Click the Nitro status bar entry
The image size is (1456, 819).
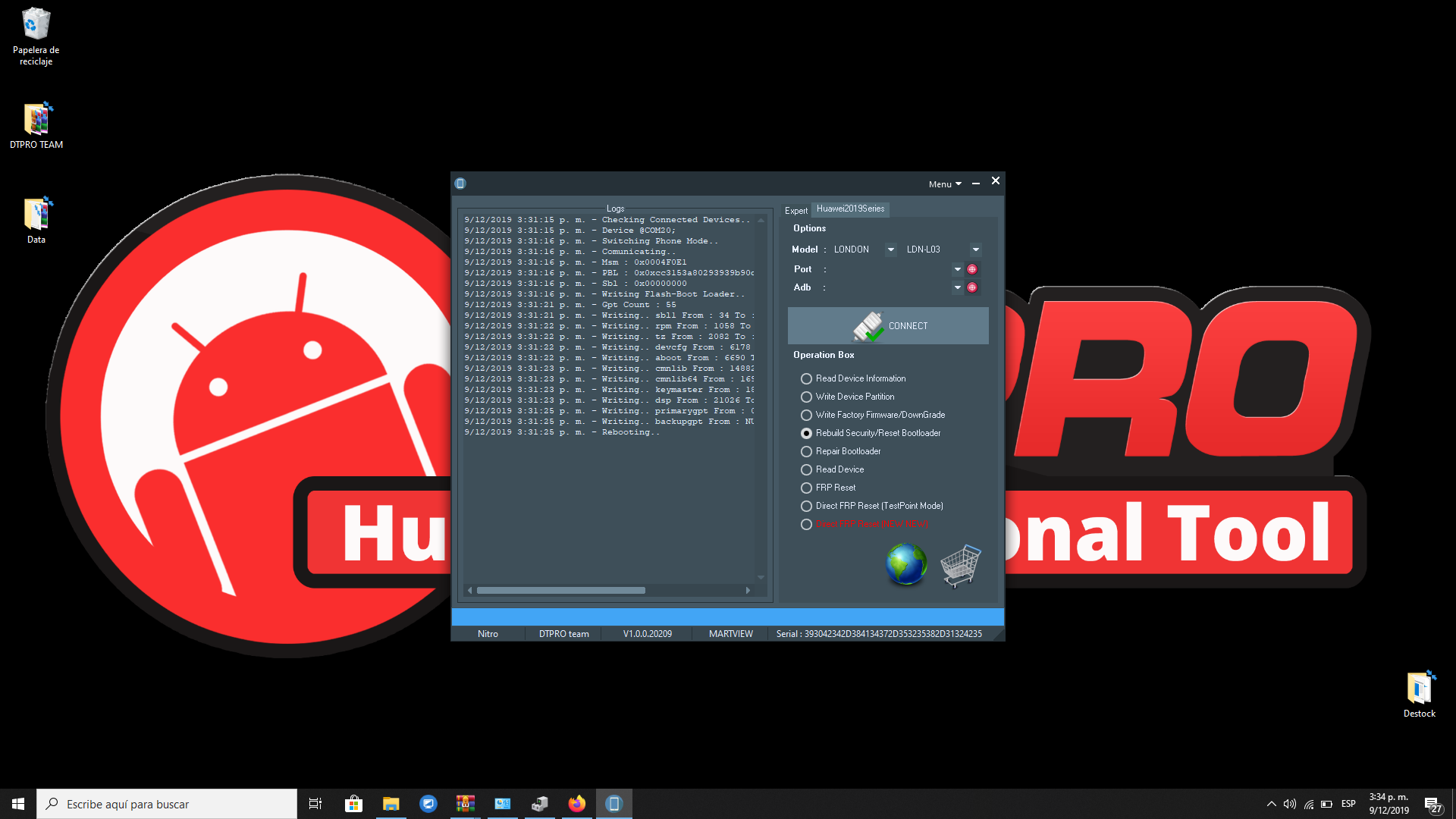tap(488, 634)
